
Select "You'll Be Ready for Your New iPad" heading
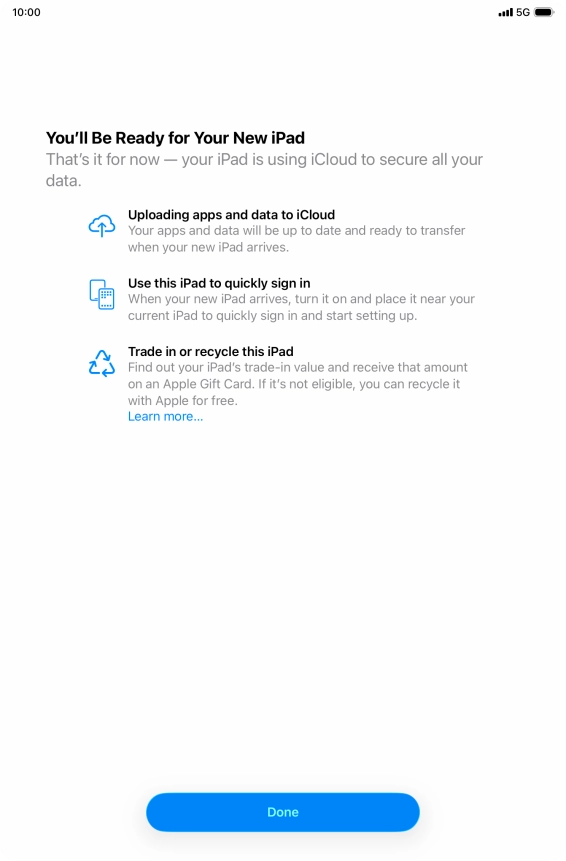(x=175, y=138)
